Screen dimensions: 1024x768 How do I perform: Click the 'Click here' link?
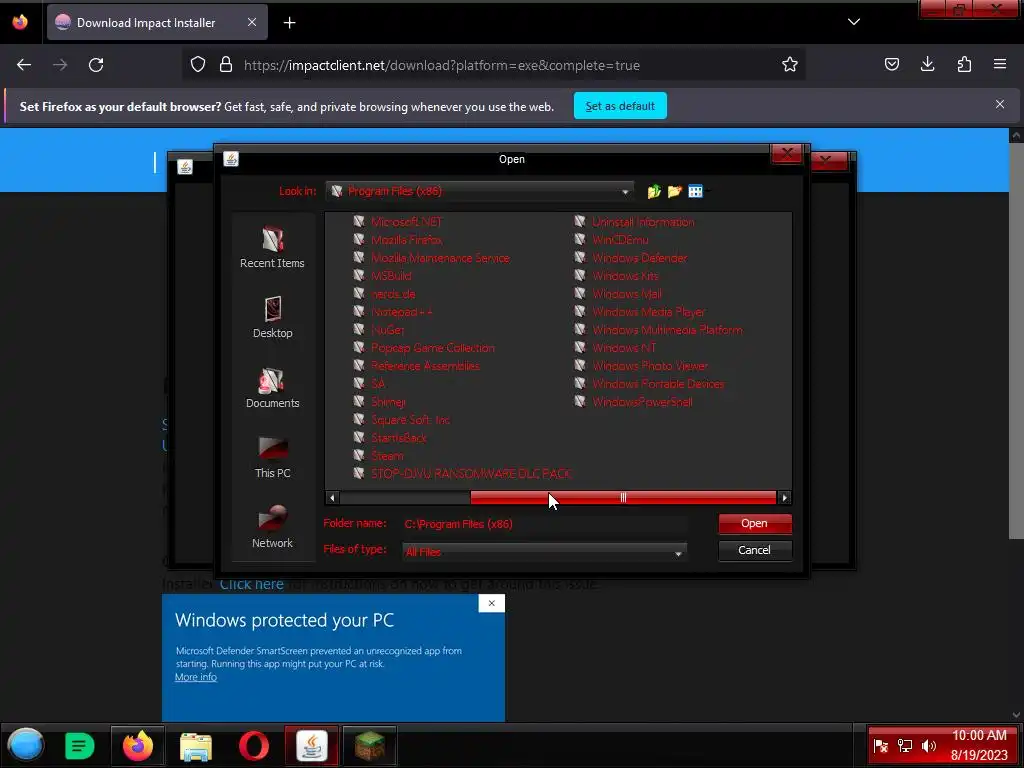pyautogui.click(x=251, y=584)
